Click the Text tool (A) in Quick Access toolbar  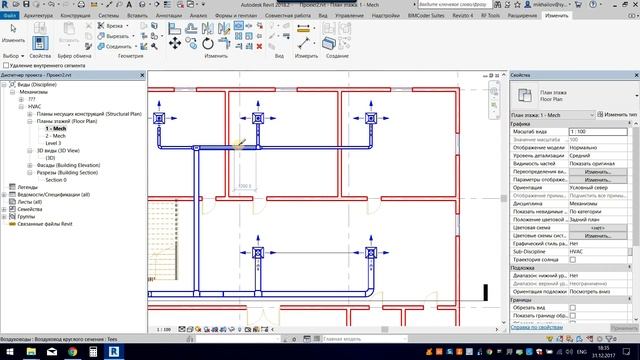pyautogui.click(x=129, y=4)
